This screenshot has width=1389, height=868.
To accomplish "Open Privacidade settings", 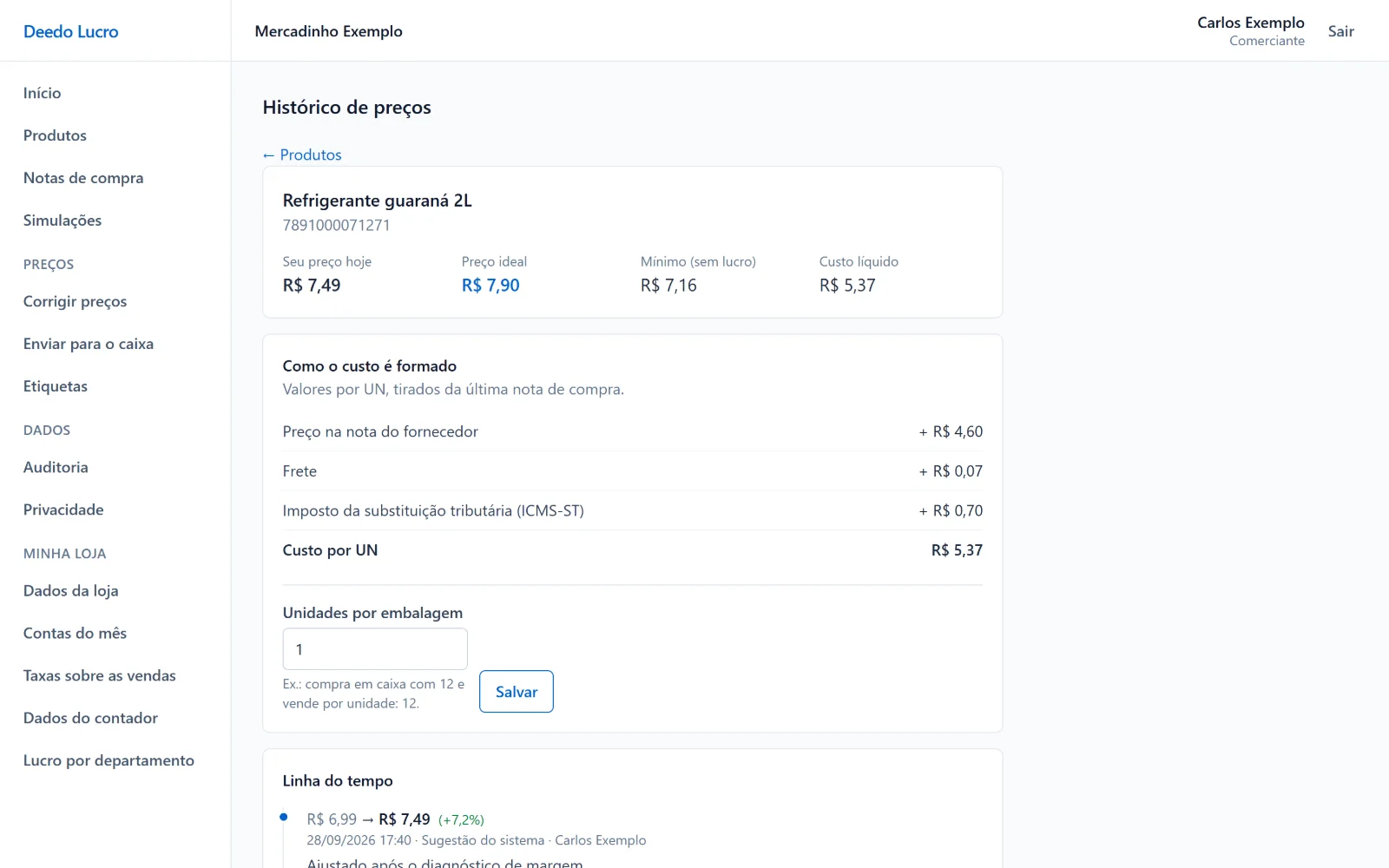I will pos(63,510).
